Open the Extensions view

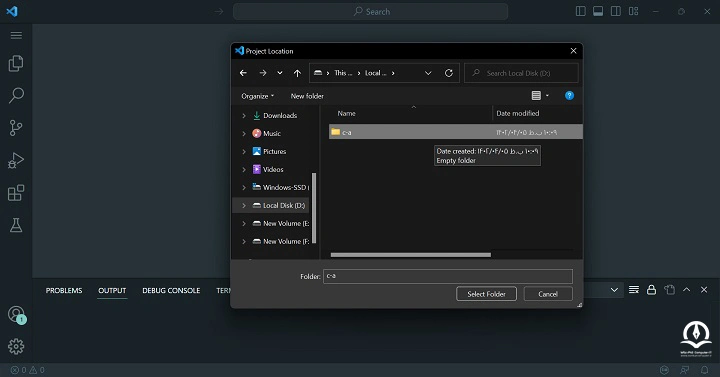pos(16,192)
